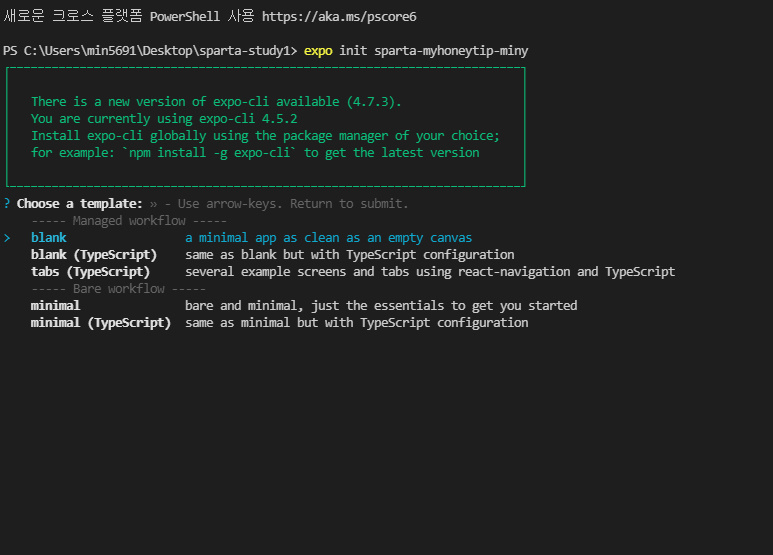Viewport: 773px width, 555px height.
Task: Open the https://aka.ms/pscore6 link
Action: 339,17
